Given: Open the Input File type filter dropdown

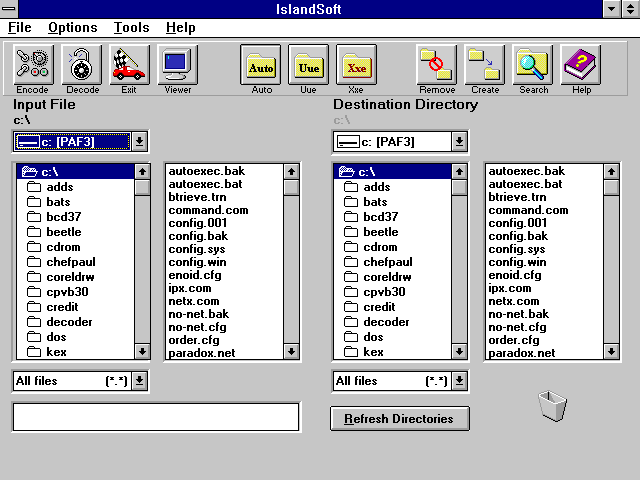Looking at the screenshot, I should (x=140, y=381).
